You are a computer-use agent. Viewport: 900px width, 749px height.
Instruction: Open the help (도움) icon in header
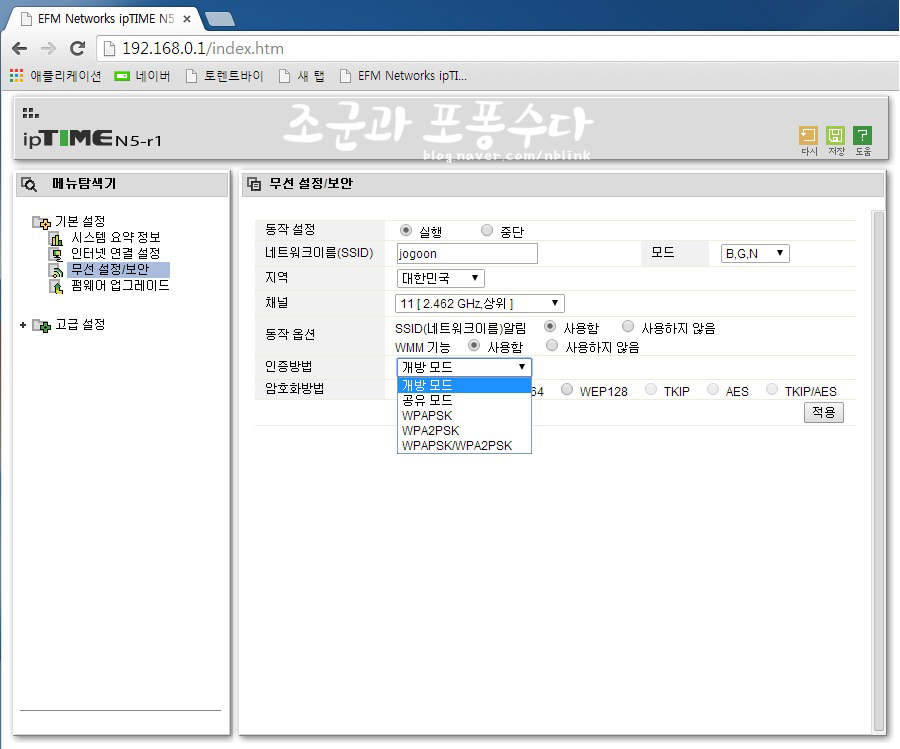click(x=863, y=136)
